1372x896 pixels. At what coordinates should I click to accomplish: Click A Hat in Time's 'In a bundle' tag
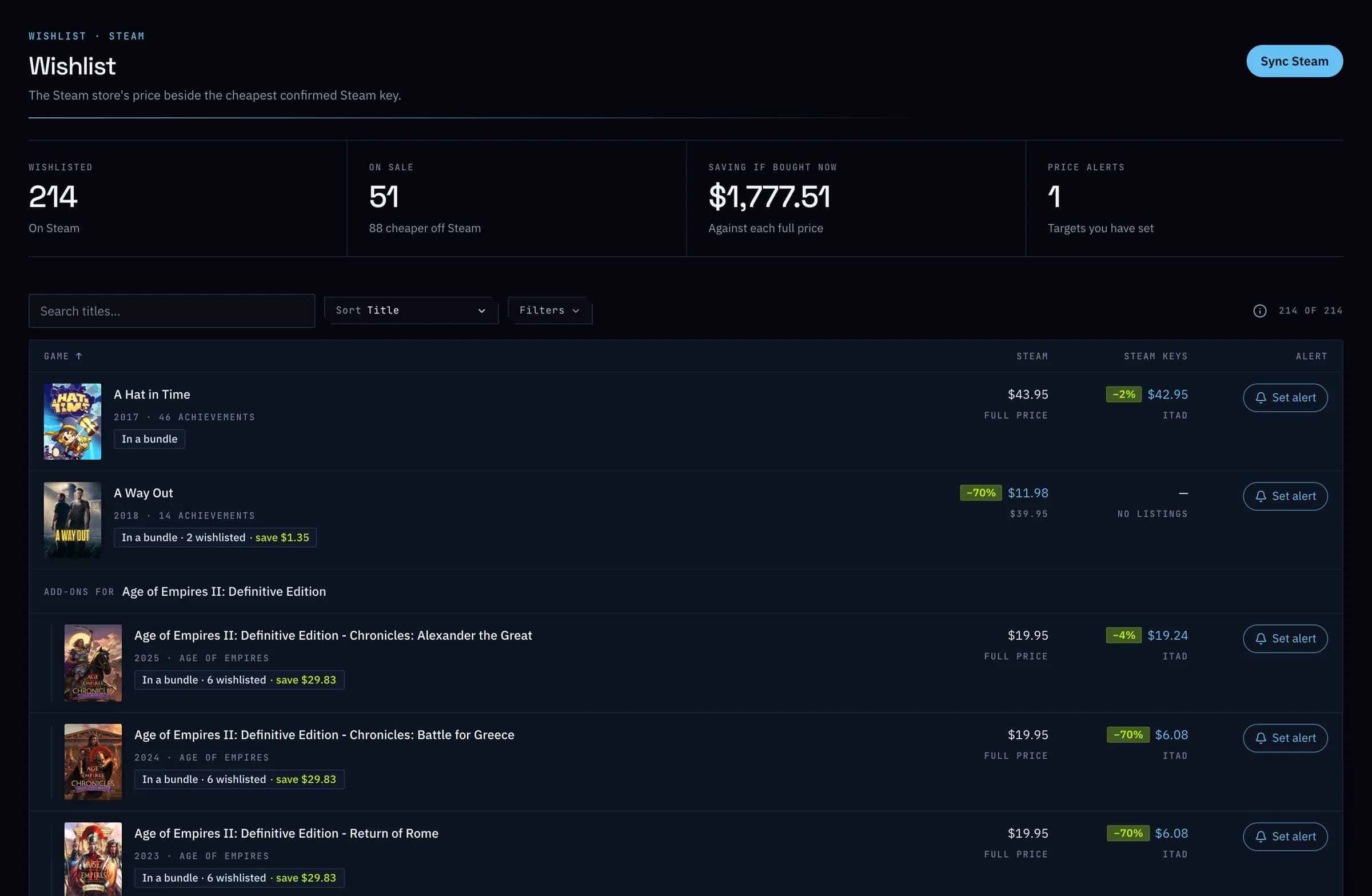149,439
